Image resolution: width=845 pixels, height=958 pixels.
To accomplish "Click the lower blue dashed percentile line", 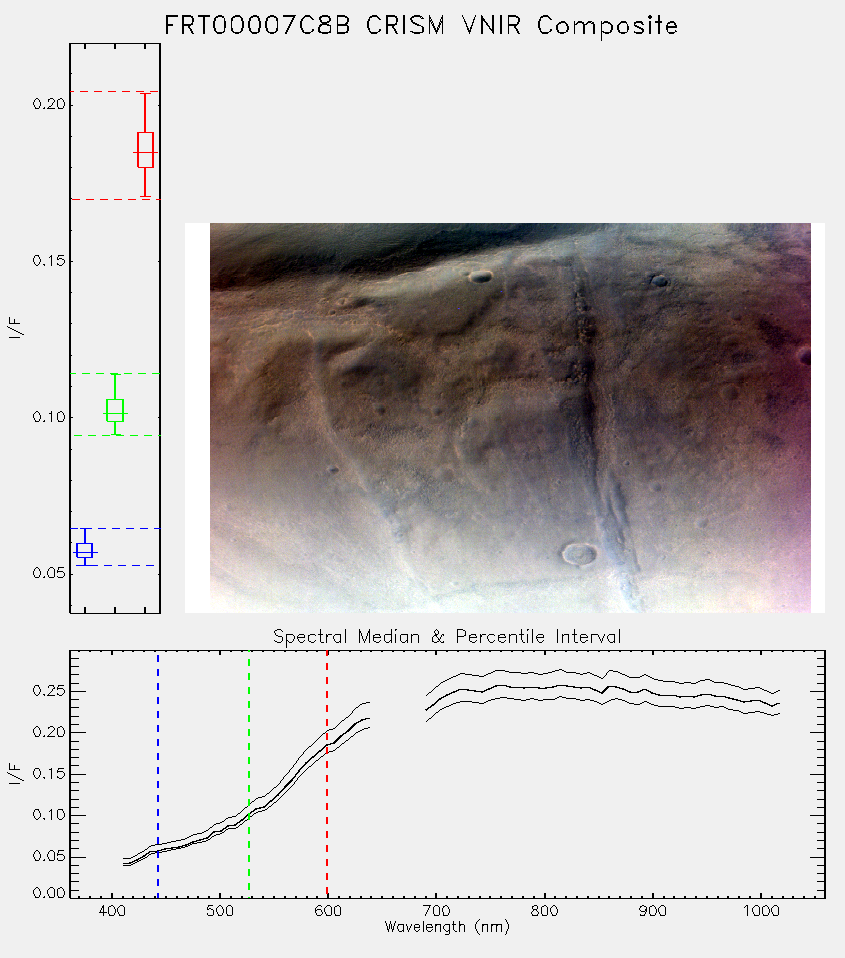I will coord(115,566).
